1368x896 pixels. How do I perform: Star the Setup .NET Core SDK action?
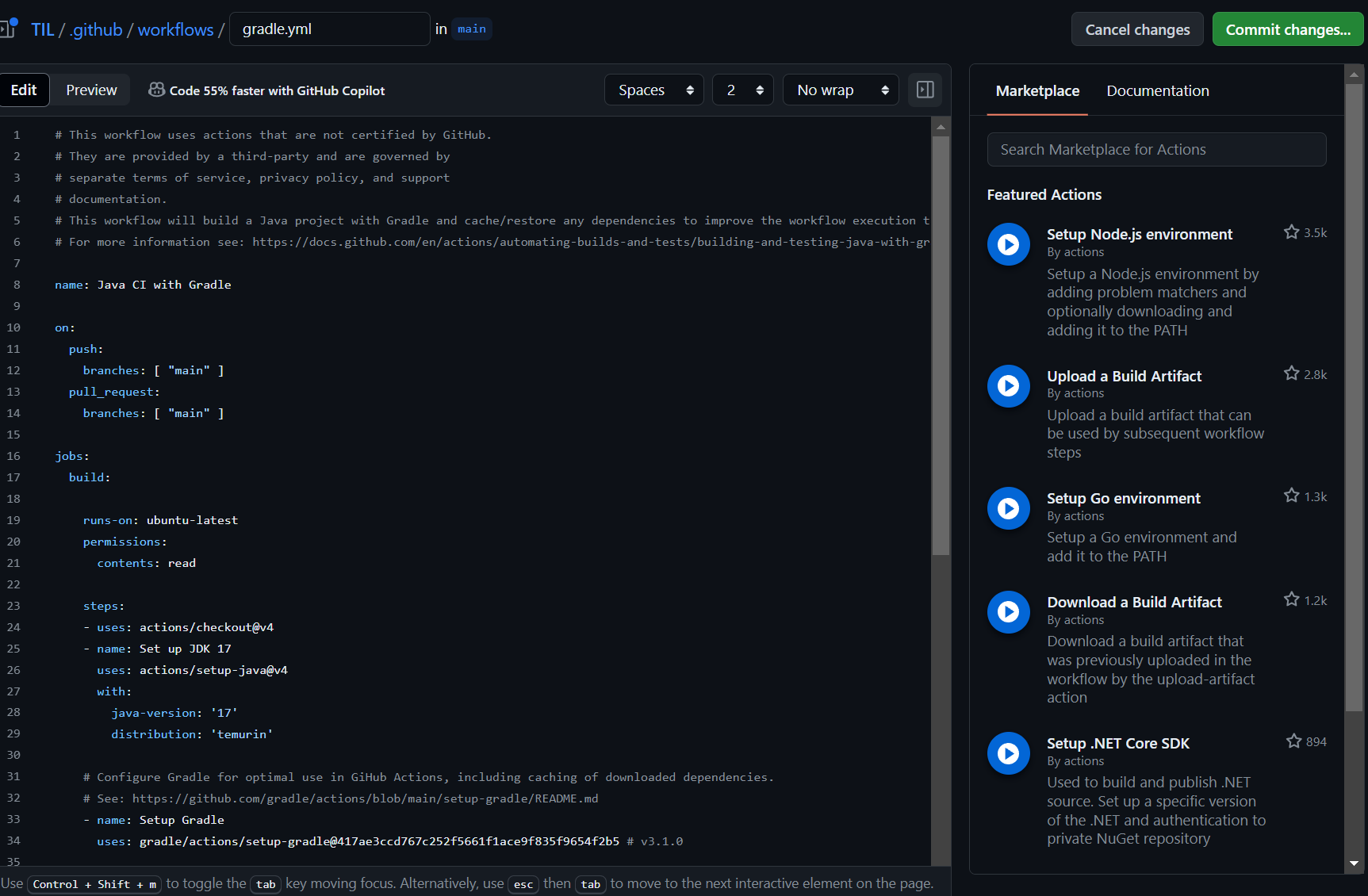1293,741
